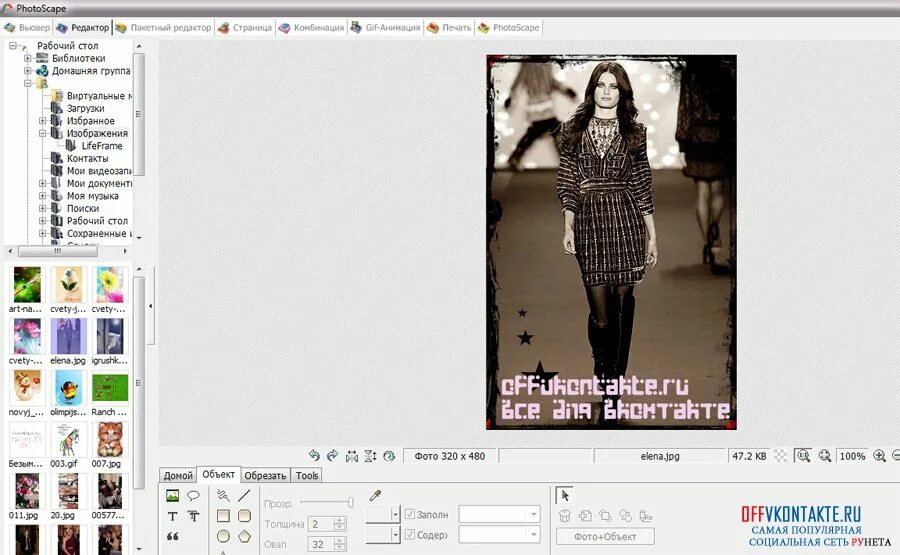
Task: Flip the photo horizontally
Action: point(352,456)
